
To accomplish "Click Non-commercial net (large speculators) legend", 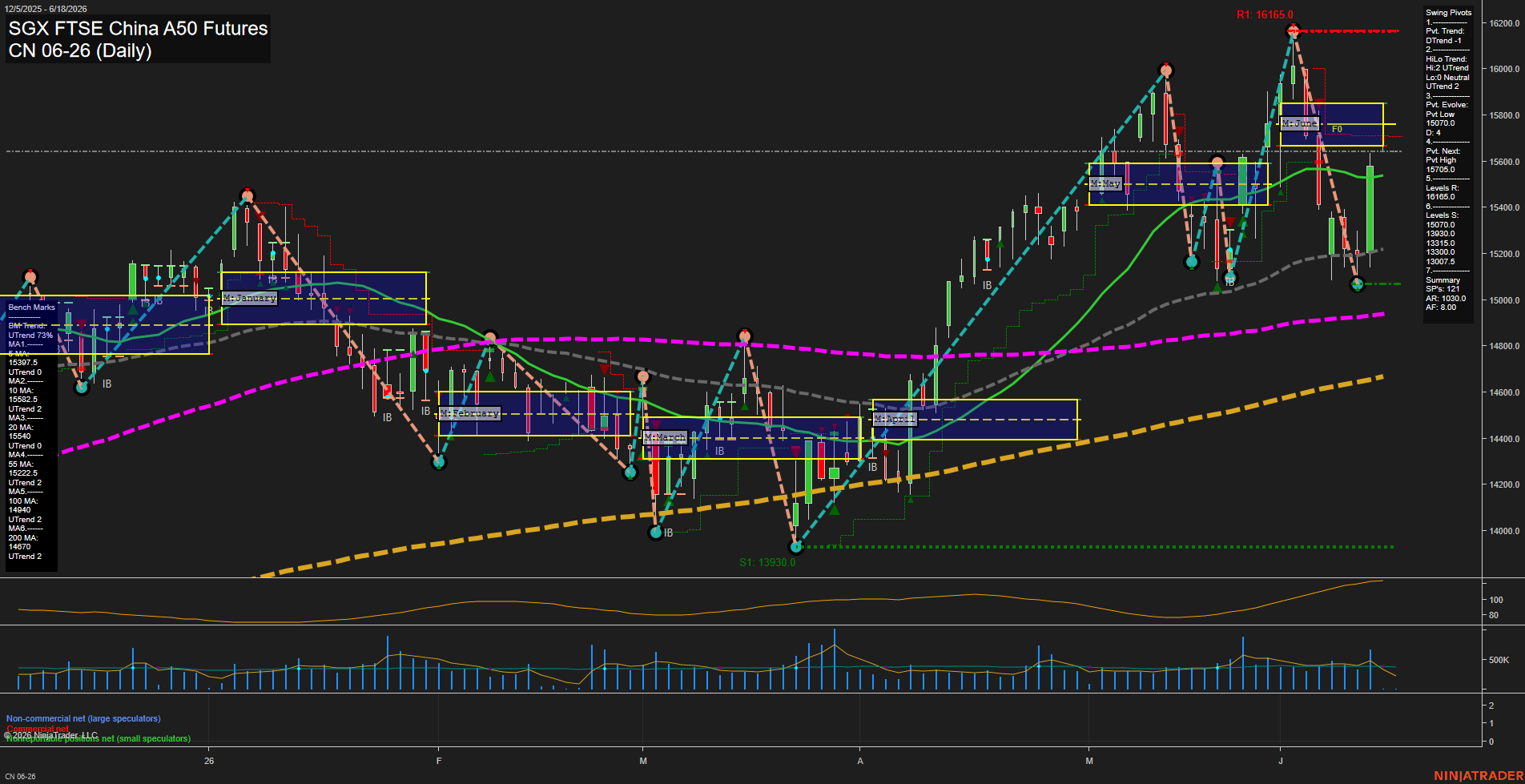I will point(83,718).
